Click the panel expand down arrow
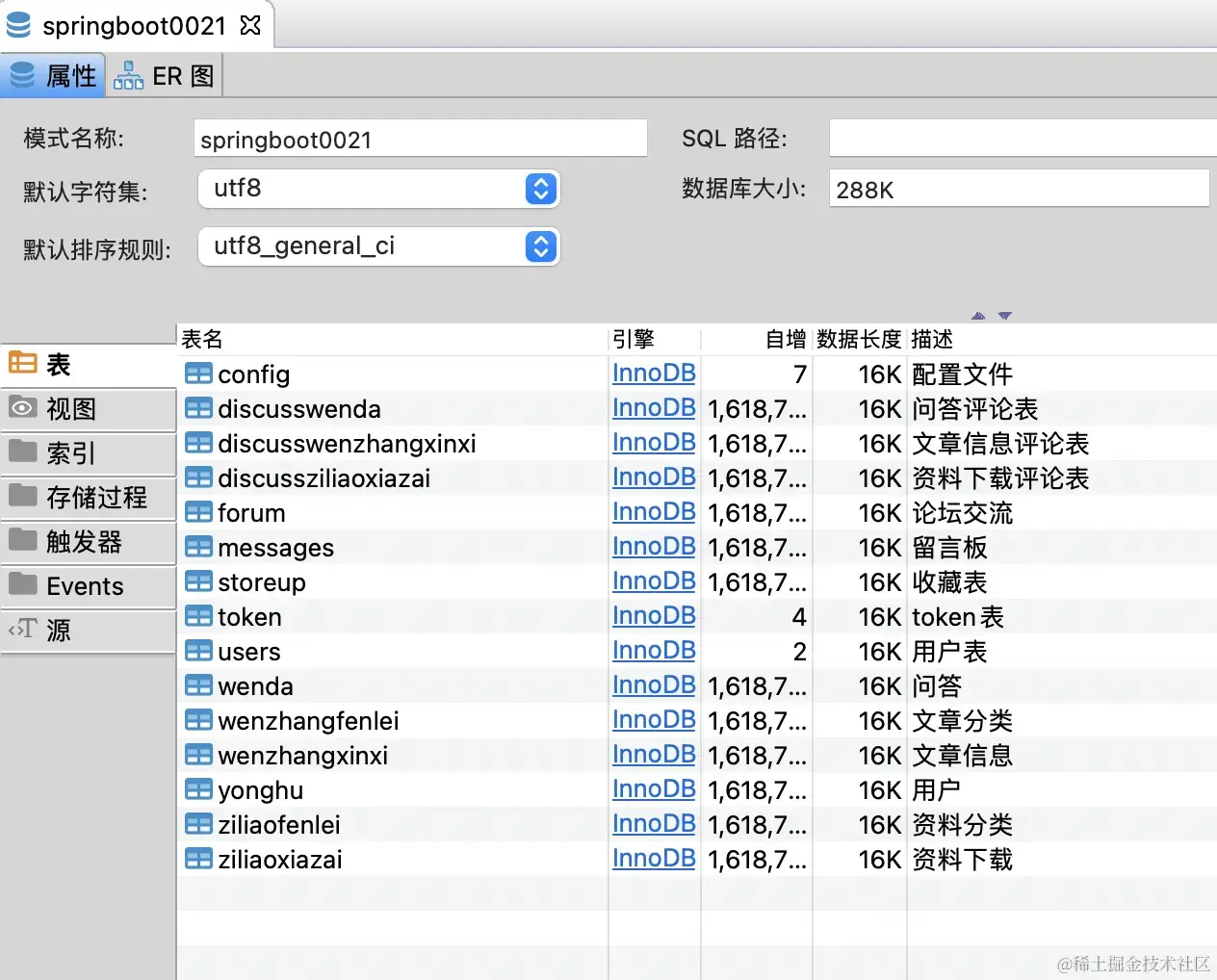The width and height of the screenshot is (1217, 980). click(x=1005, y=316)
